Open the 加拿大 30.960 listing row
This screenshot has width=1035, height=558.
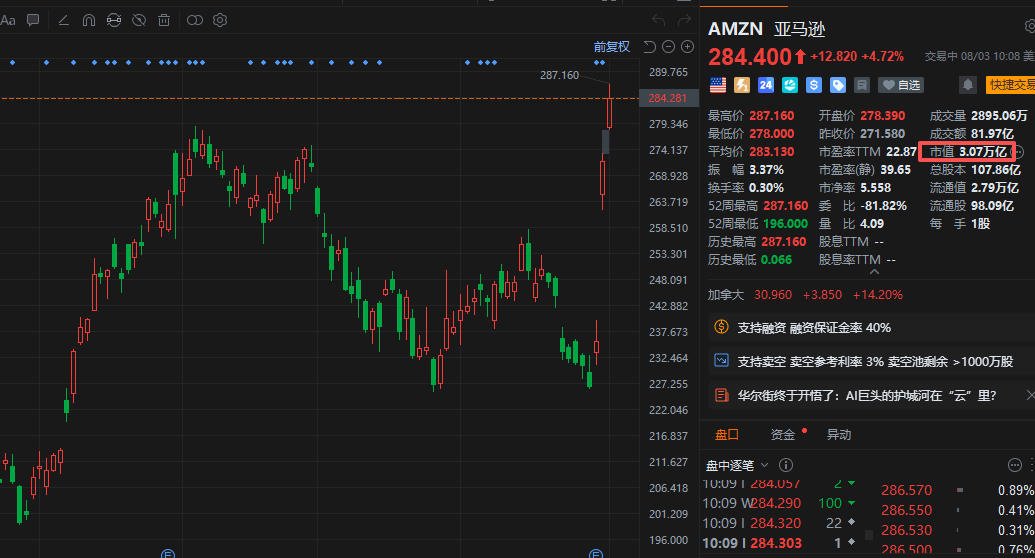pos(805,295)
